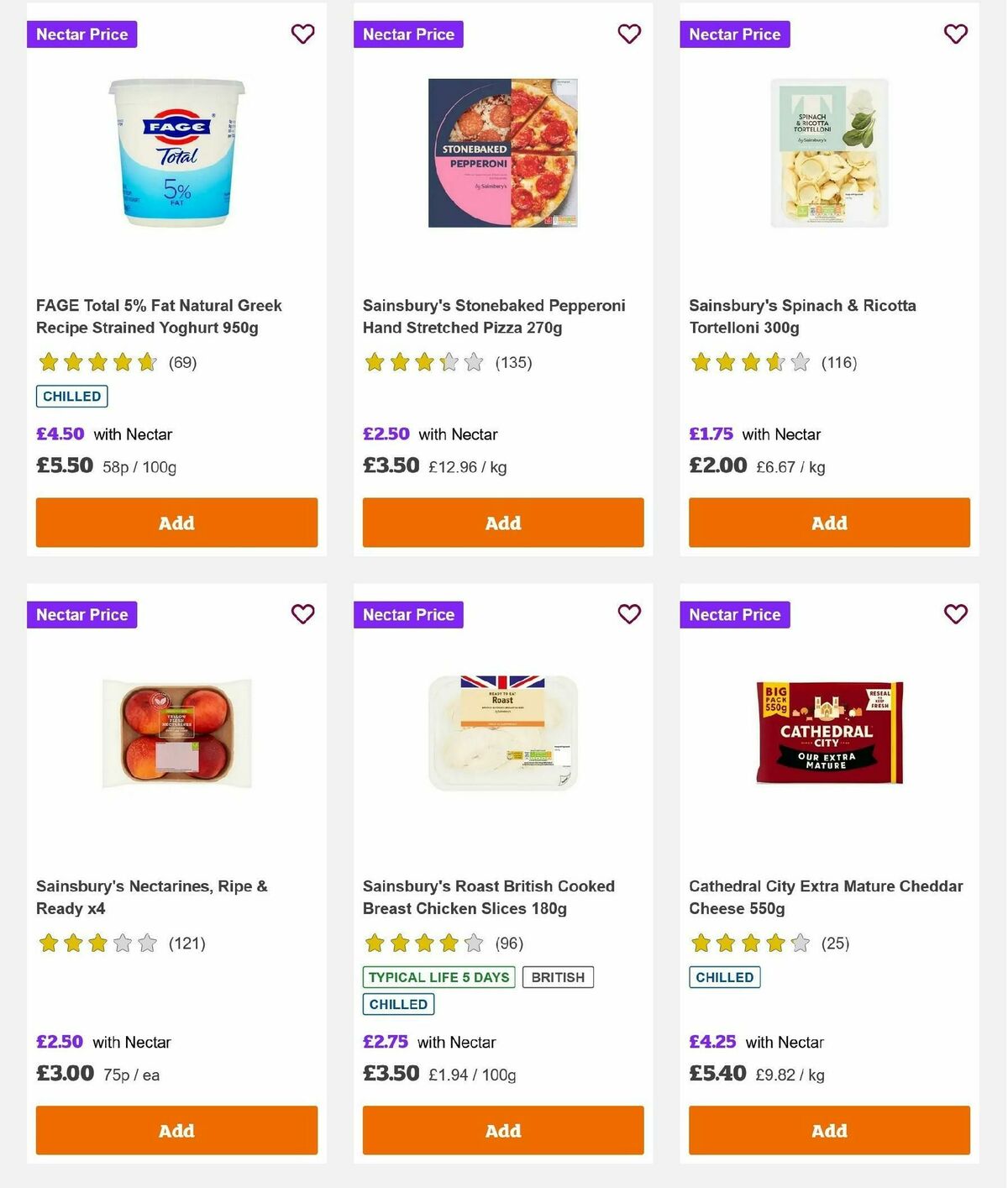Favourite the Roast British Cooked Chicken Slices
This screenshot has width=1008, height=1188.
tap(629, 614)
